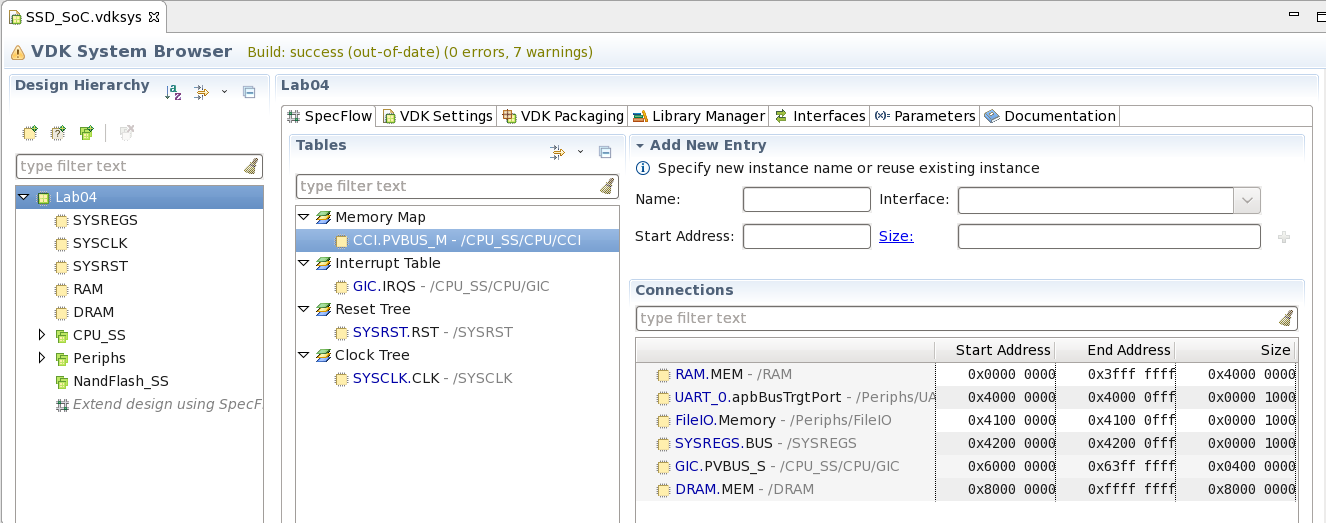
Task: Switch to the Parameters tab
Action: click(925, 116)
